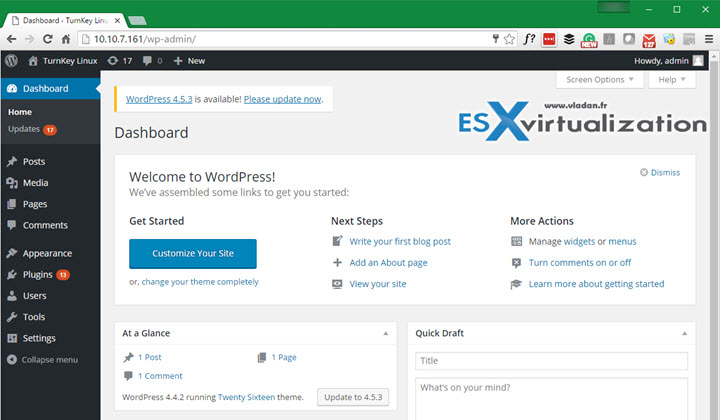Click Update to 4.5.3 button
This screenshot has width=720, height=420.
(353, 397)
